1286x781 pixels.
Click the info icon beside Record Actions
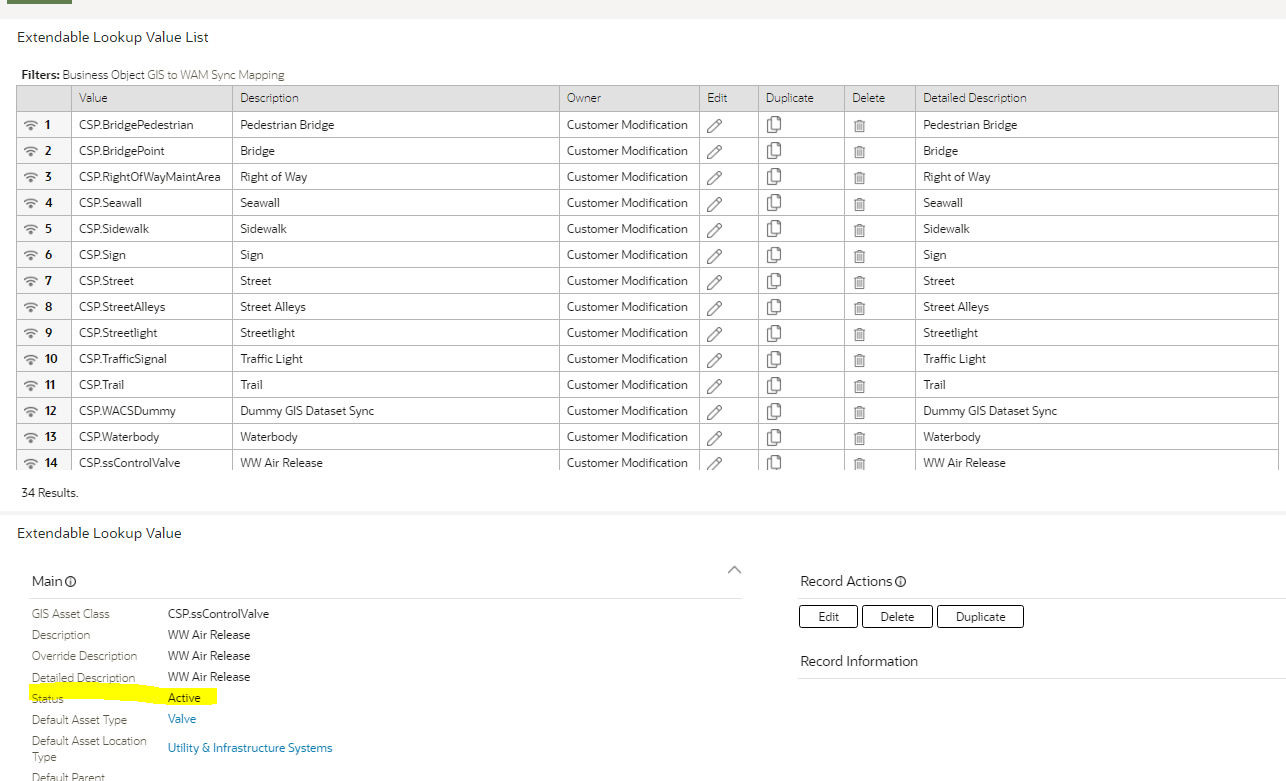898,581
